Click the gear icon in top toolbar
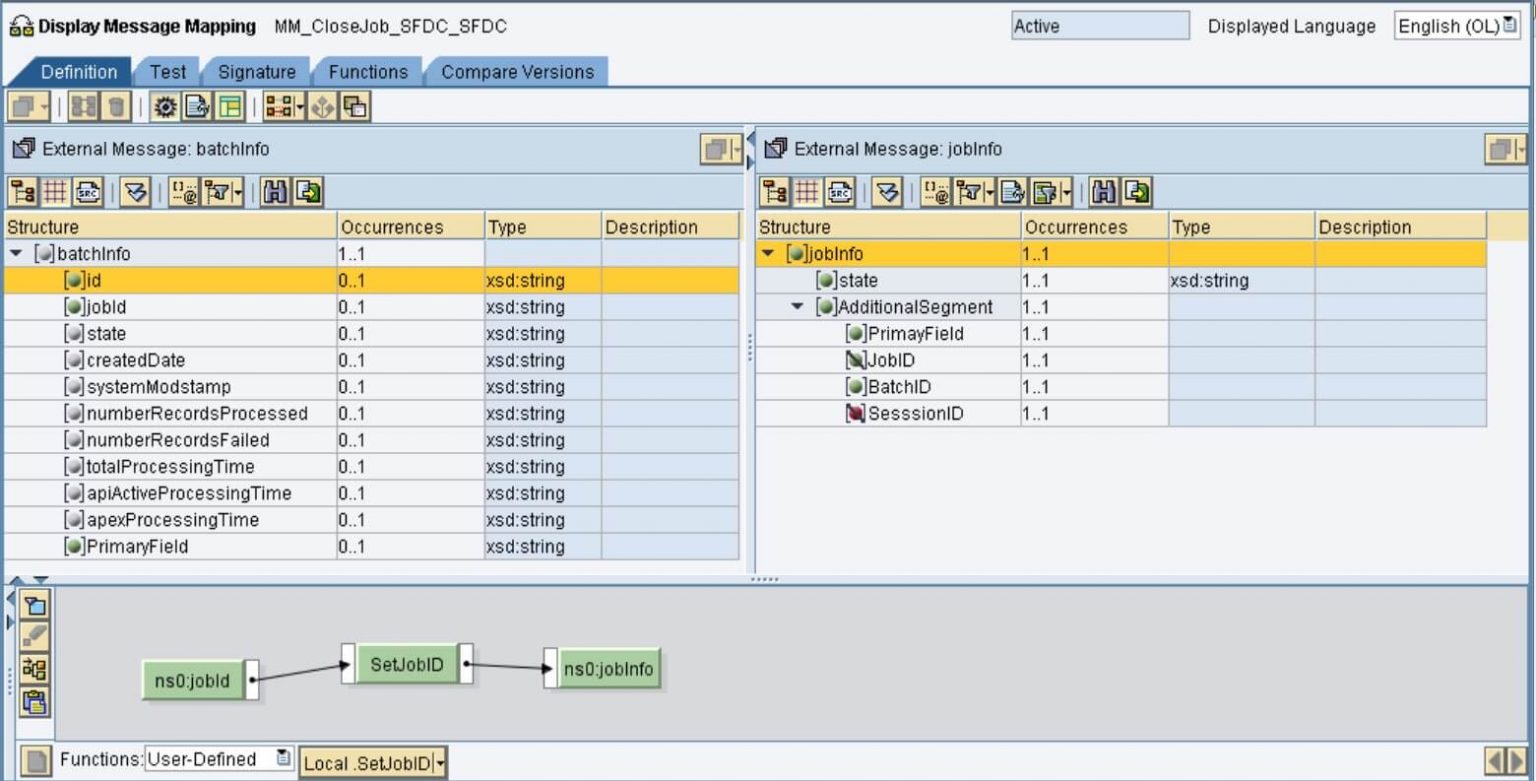The width and height of the screenshot is (1536, 781). [165, 107]
